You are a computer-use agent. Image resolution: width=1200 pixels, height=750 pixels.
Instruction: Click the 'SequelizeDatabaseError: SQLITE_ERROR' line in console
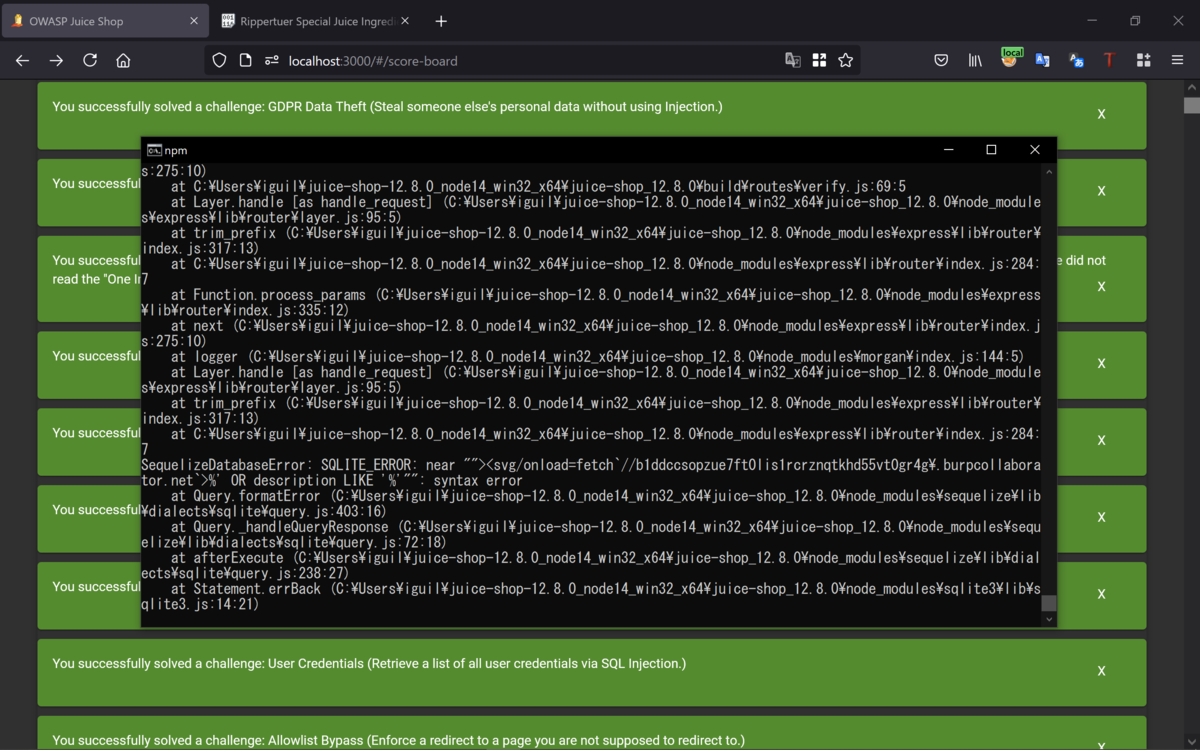coord(590,472)
